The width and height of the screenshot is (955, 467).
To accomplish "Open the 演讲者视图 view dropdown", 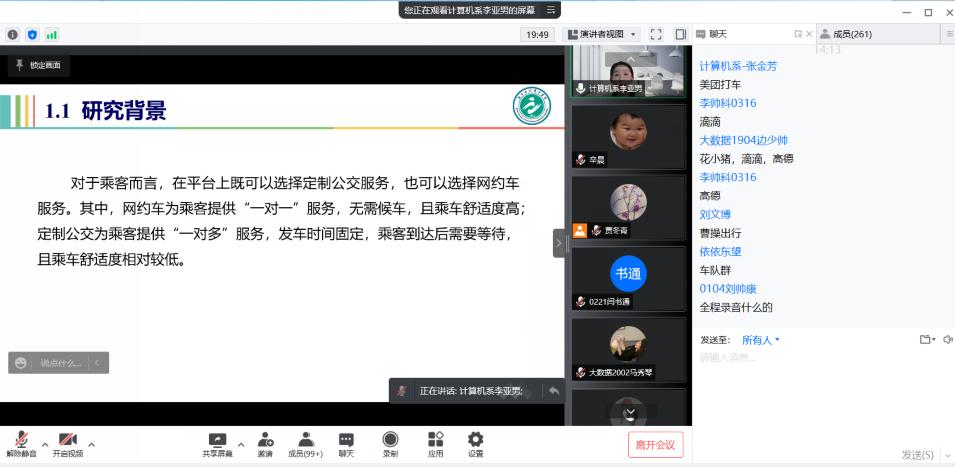I will coord(602,34).
